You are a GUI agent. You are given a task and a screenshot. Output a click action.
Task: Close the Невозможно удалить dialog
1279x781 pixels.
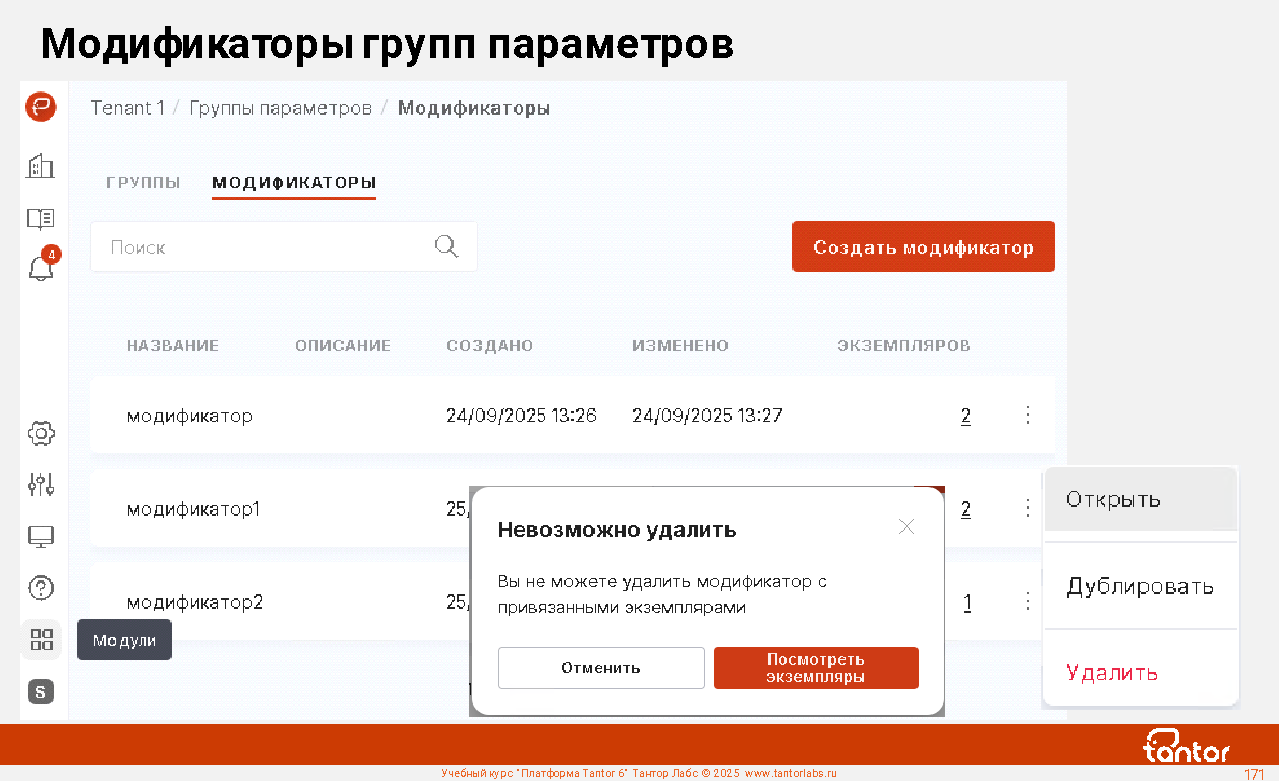click(x=906, y=527)
